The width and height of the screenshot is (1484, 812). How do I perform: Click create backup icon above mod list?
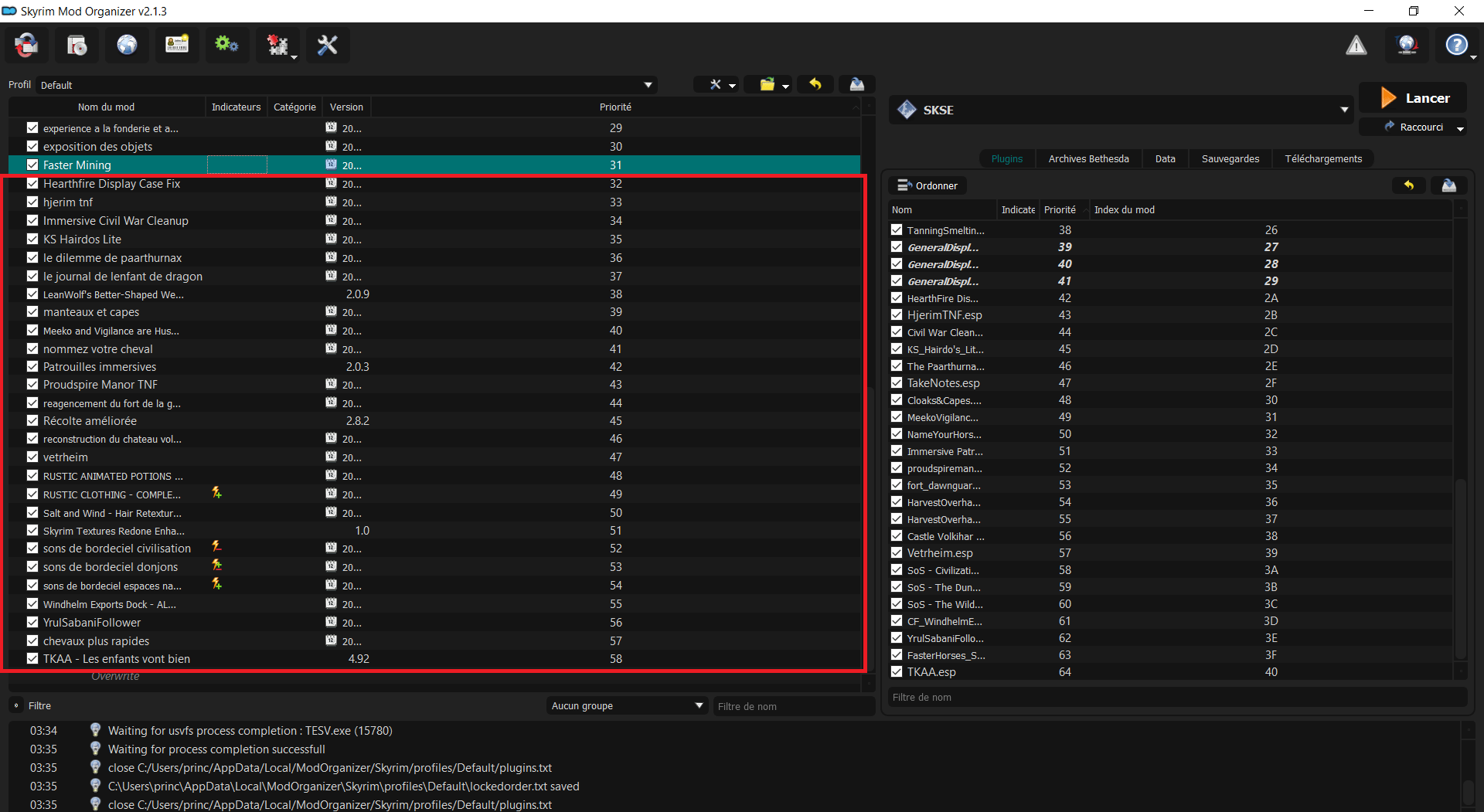[x=857, y=84]
